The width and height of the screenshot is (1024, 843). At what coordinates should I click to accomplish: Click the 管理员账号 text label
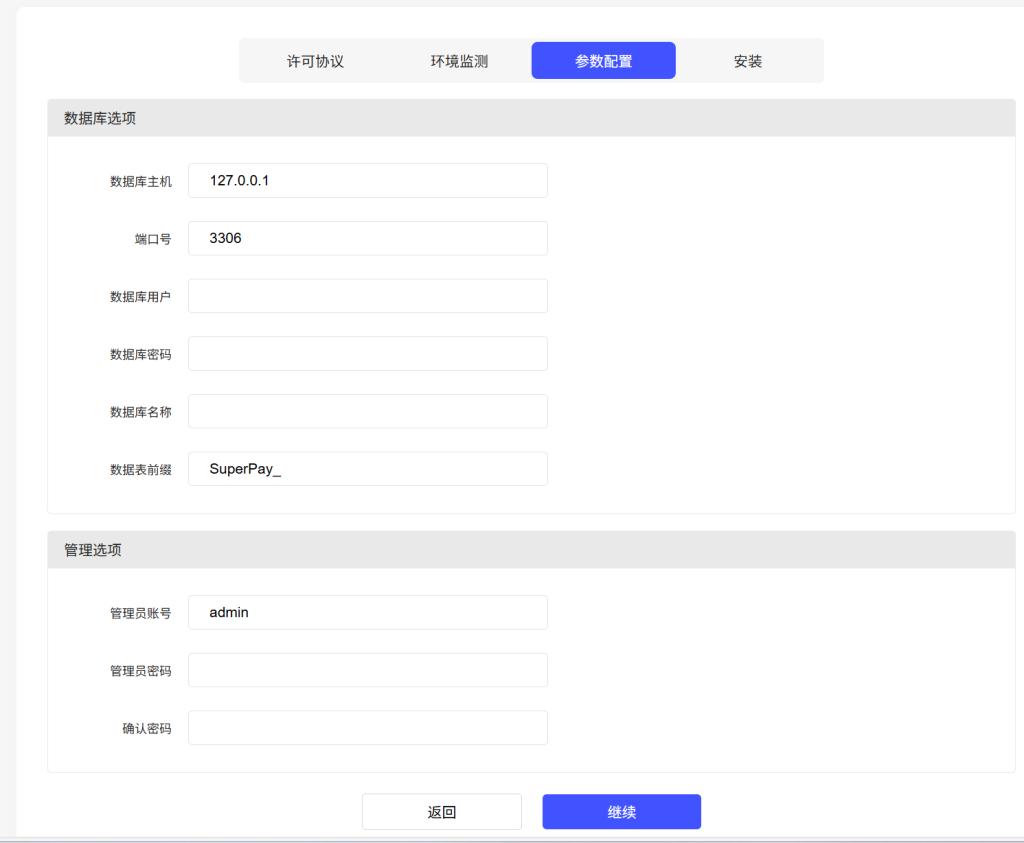[x=141, y=613]
